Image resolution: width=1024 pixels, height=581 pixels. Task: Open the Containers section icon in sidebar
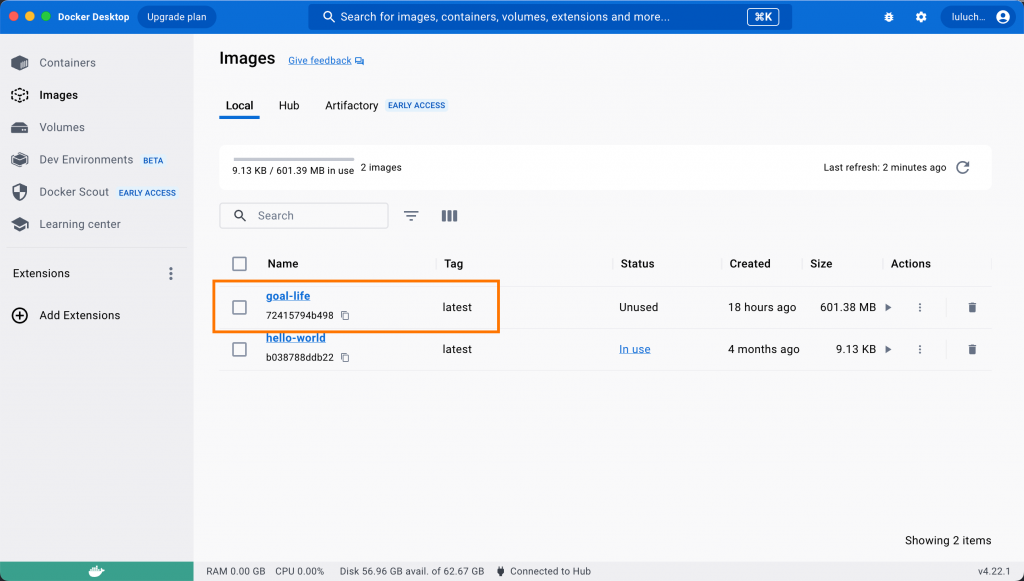click(20, 63)
